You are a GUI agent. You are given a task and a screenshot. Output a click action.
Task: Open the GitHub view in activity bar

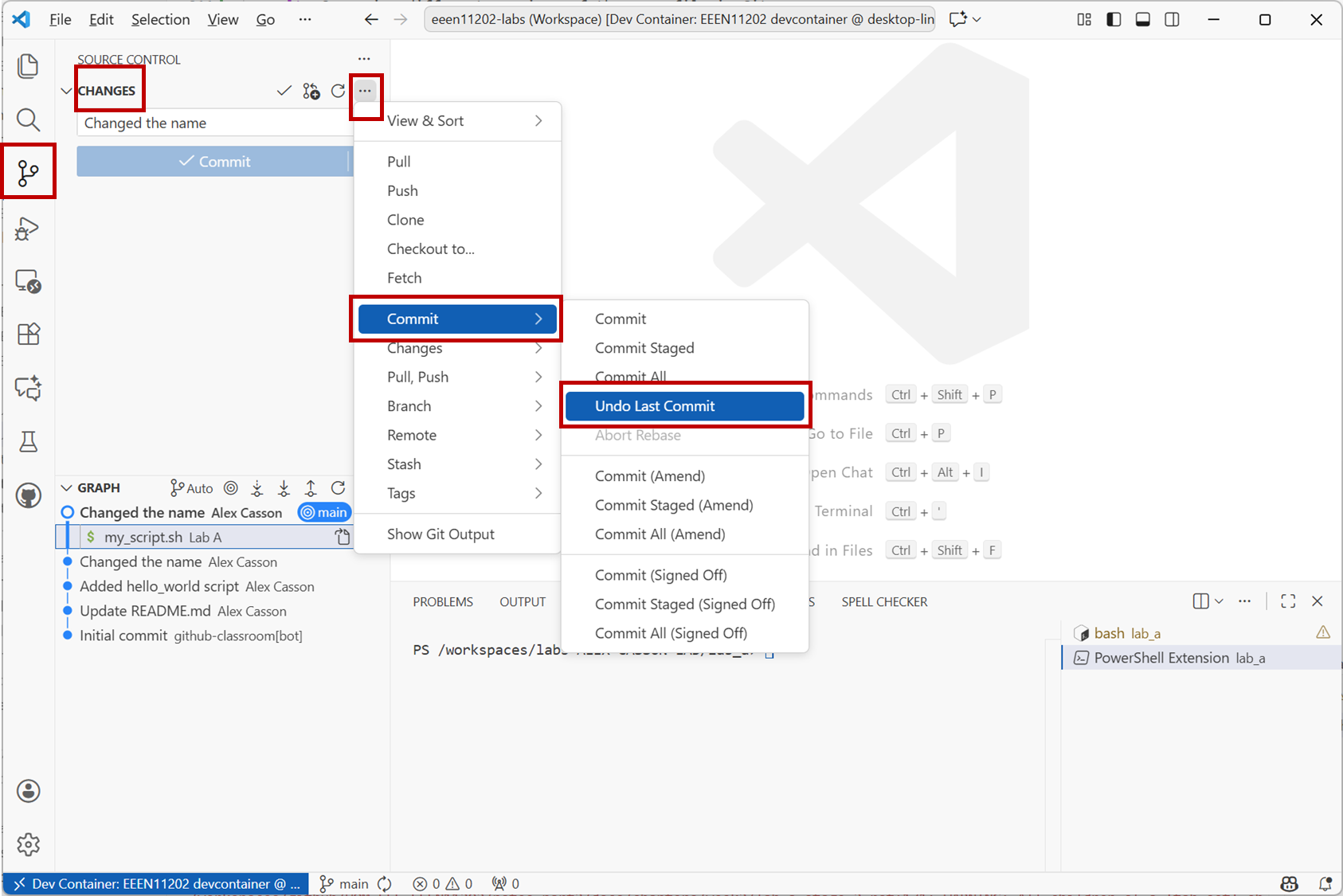[x=28, y=495]
